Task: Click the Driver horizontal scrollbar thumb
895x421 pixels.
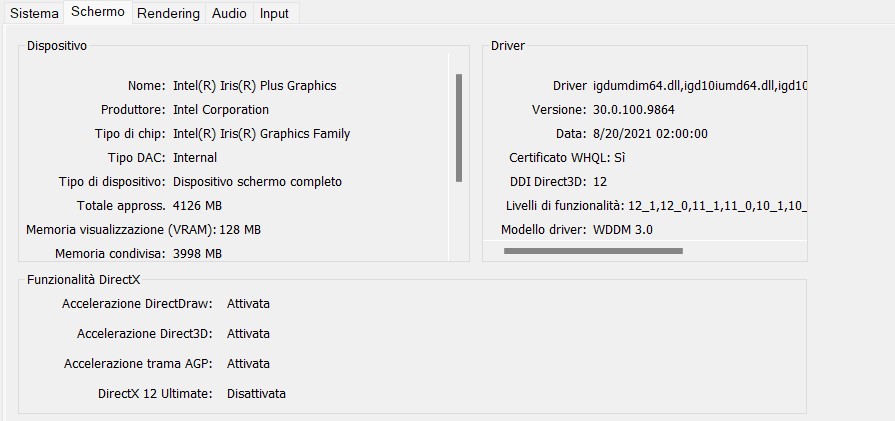Action: click(x=593, y=250)
